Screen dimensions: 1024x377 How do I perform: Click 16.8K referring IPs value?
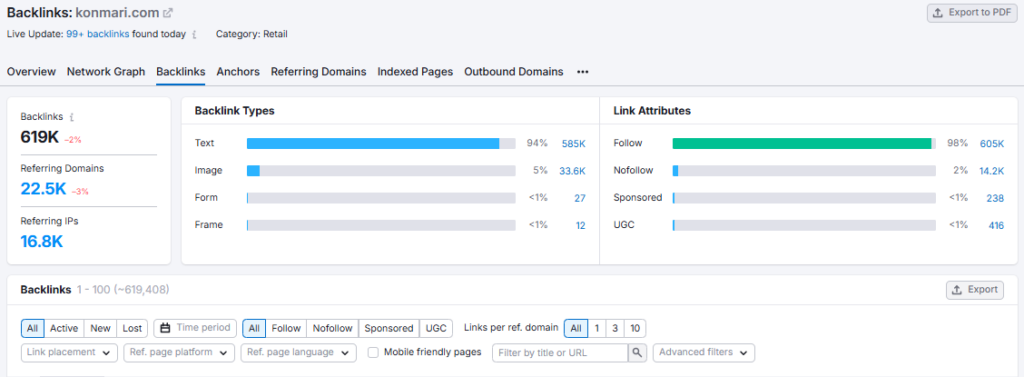pyautogui.click(x=42, y=242)
